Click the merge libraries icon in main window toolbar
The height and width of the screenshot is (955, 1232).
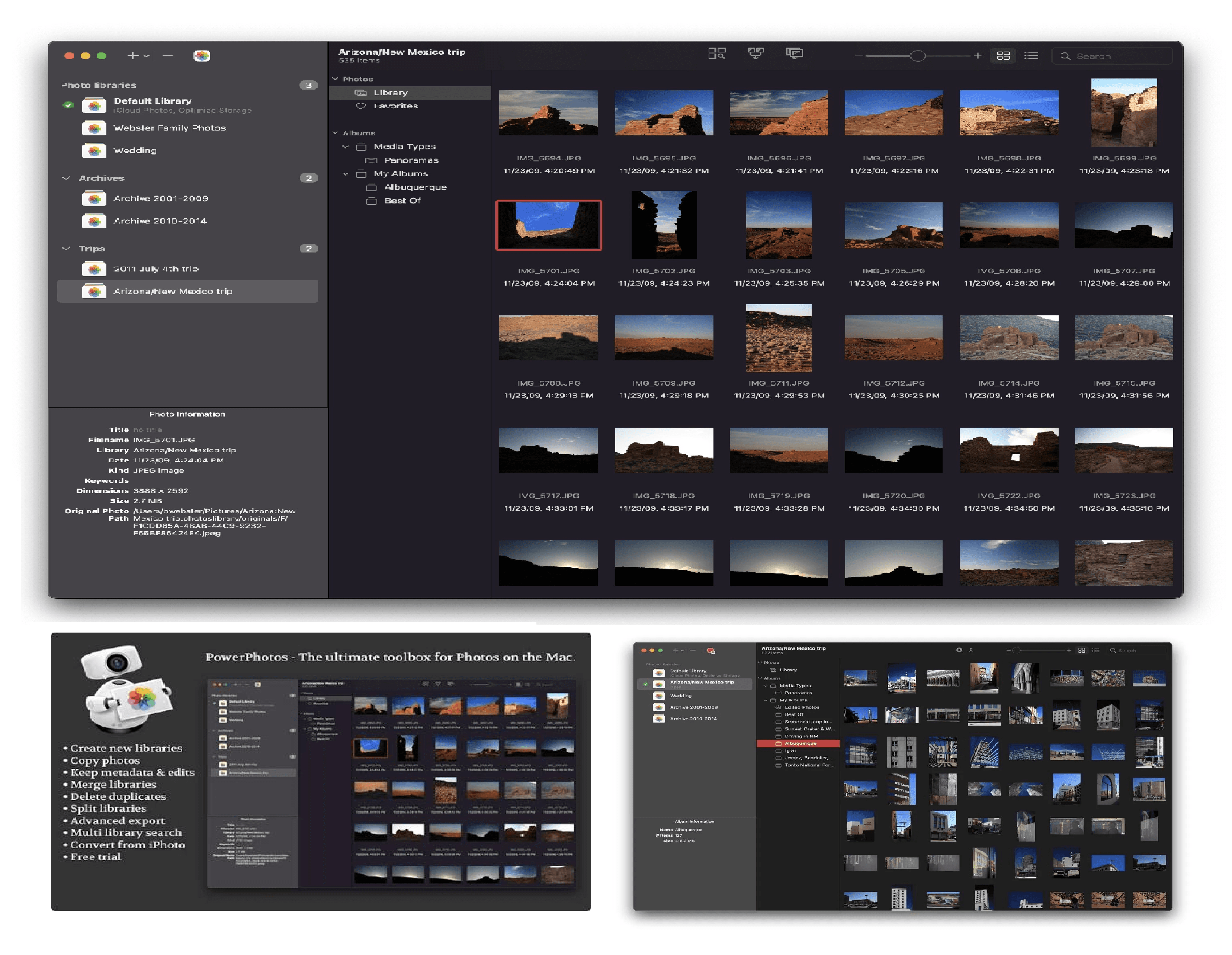pos(755,54)
